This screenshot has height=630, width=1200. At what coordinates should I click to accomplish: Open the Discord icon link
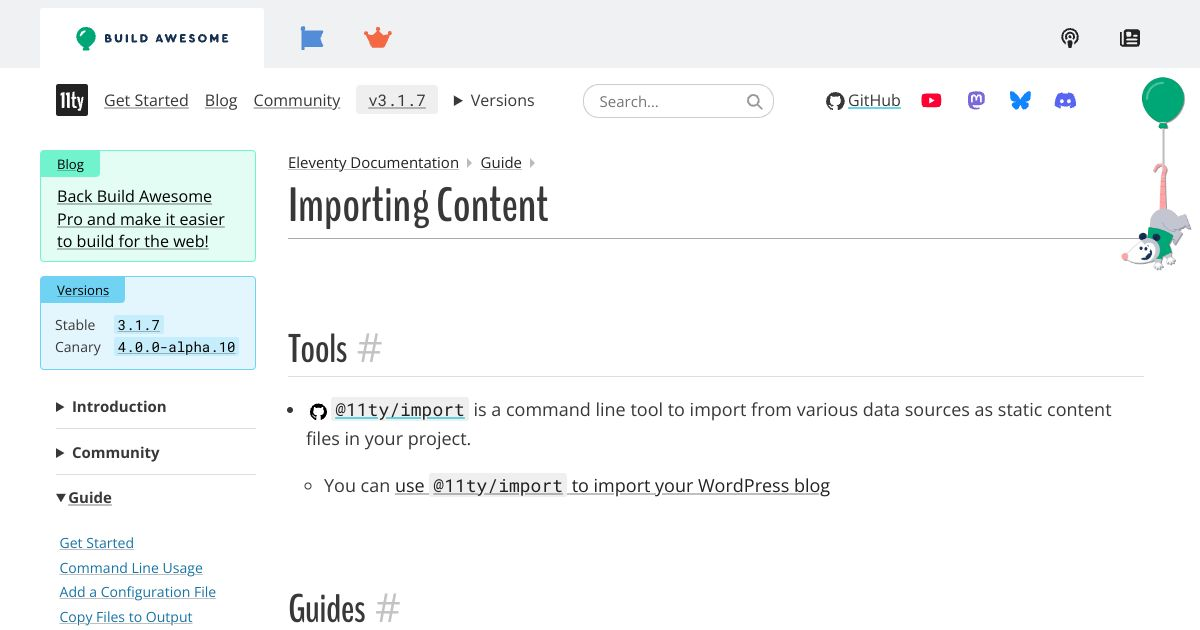click(x=1066, y=100)
